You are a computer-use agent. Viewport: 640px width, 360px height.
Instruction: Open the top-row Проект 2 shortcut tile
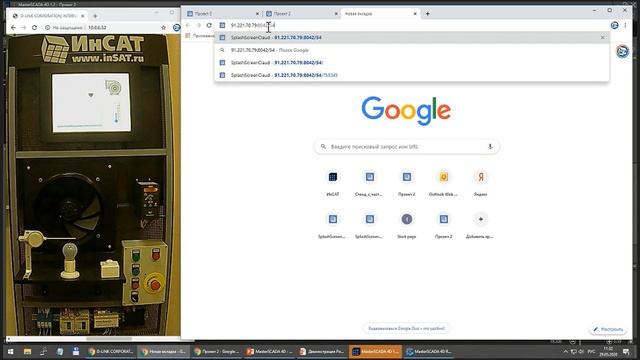(x=407, y=182)
